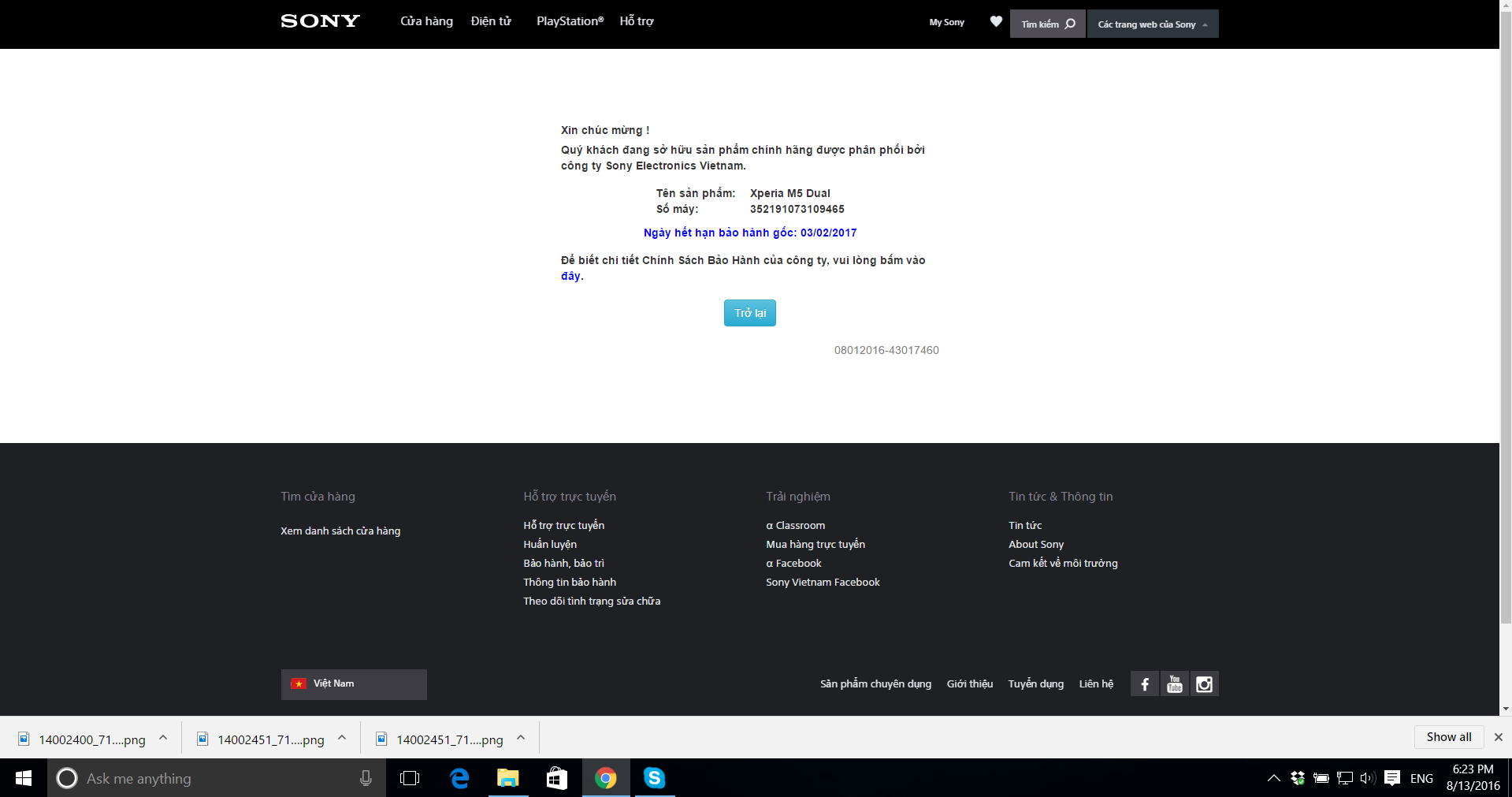1512x797 pixels.
Task: Open 'About Sony' link
Action: [x=1036, y=544]
